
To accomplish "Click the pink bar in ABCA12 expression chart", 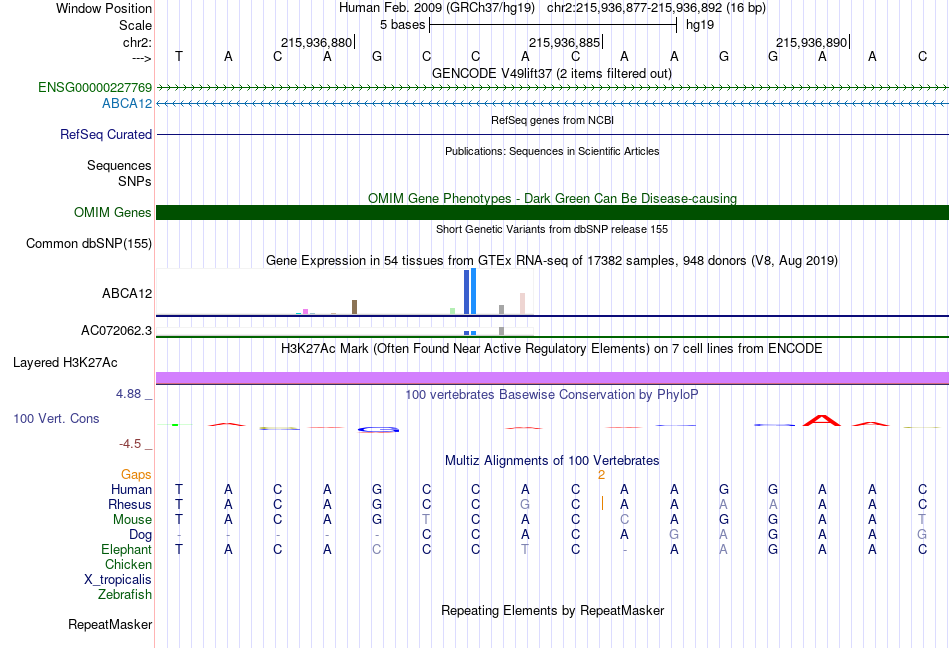I will [522, 303].
